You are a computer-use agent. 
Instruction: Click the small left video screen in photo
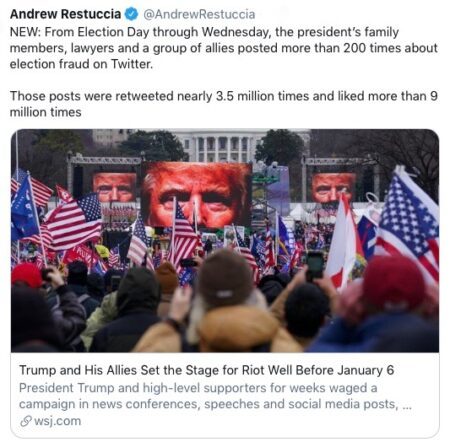coord(114,187)
